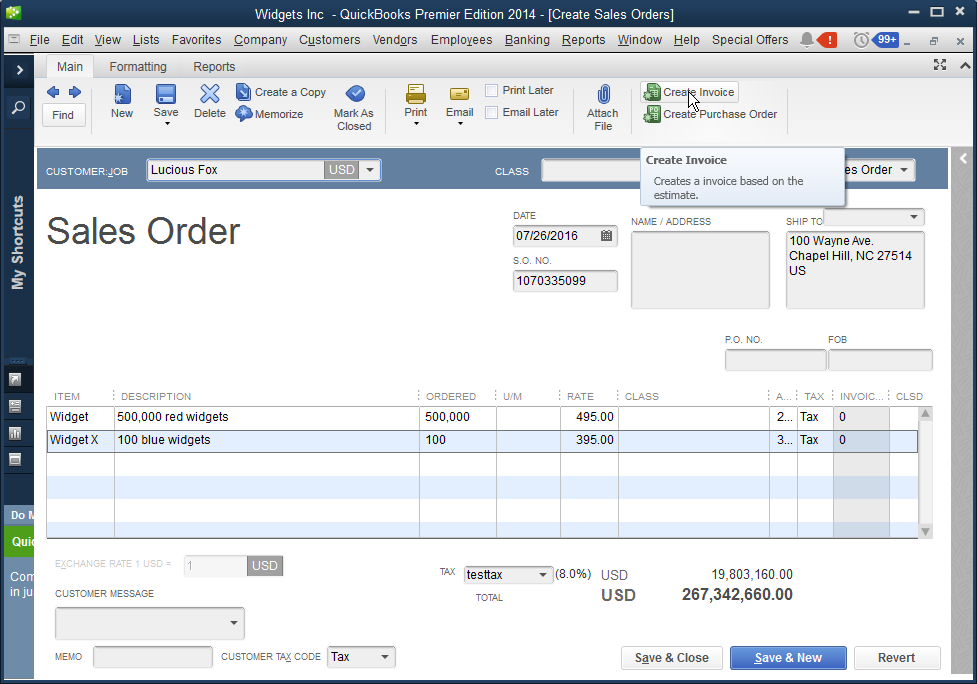Click the Find button

(x=63, y=115)
